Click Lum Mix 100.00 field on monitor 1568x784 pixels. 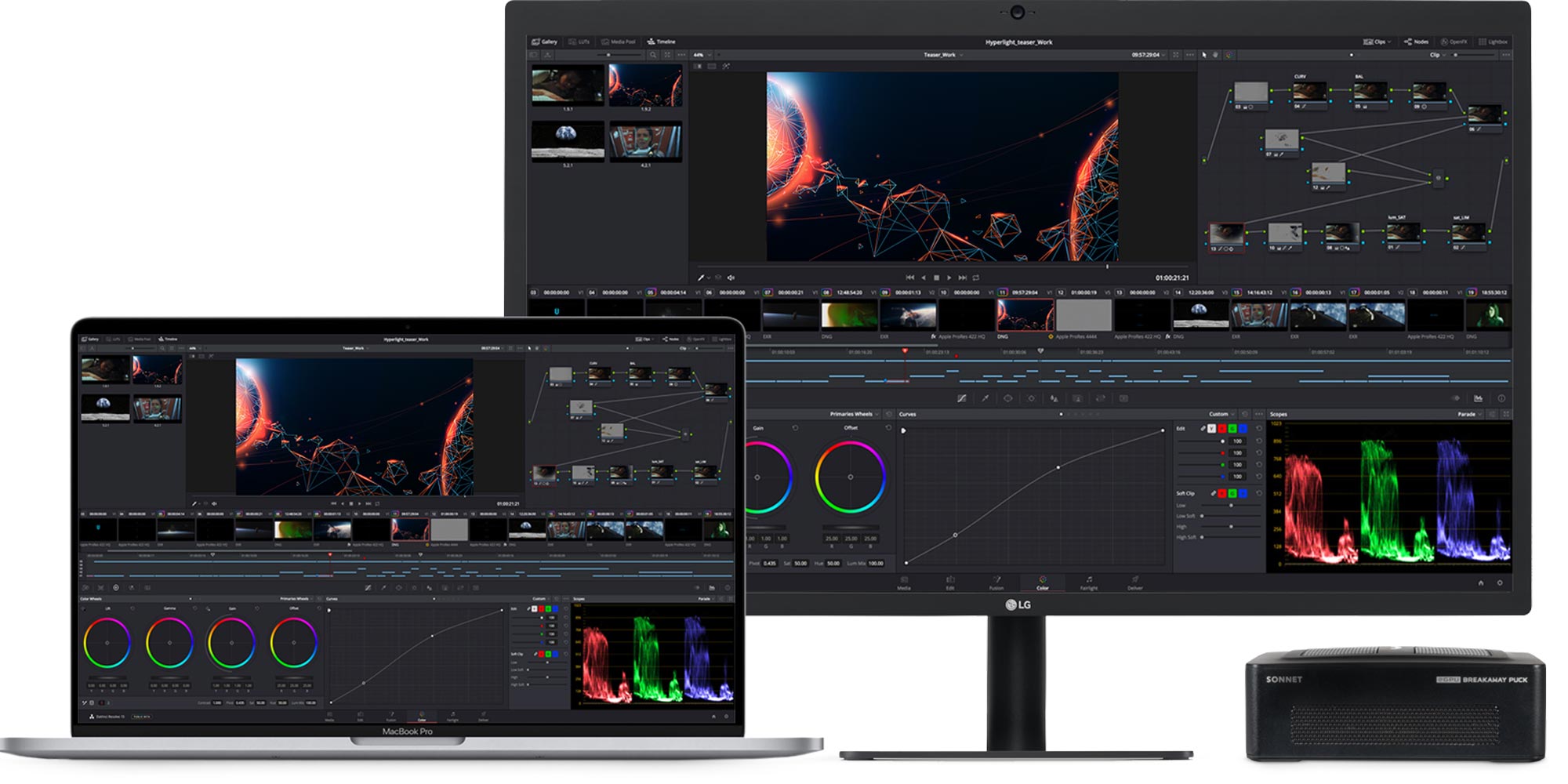(875, 563)
